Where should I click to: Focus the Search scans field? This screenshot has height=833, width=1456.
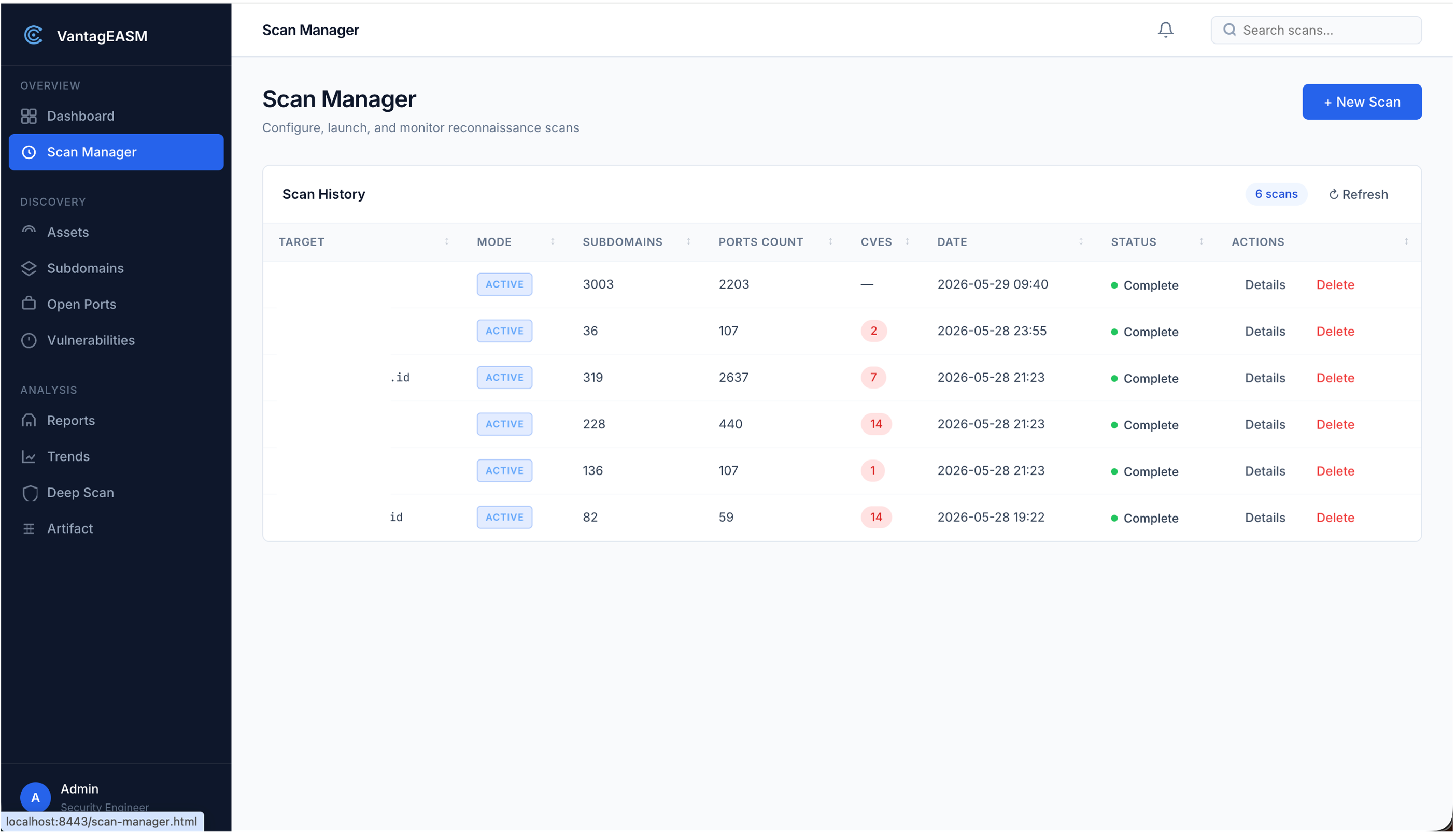[x=1317, y=30]
